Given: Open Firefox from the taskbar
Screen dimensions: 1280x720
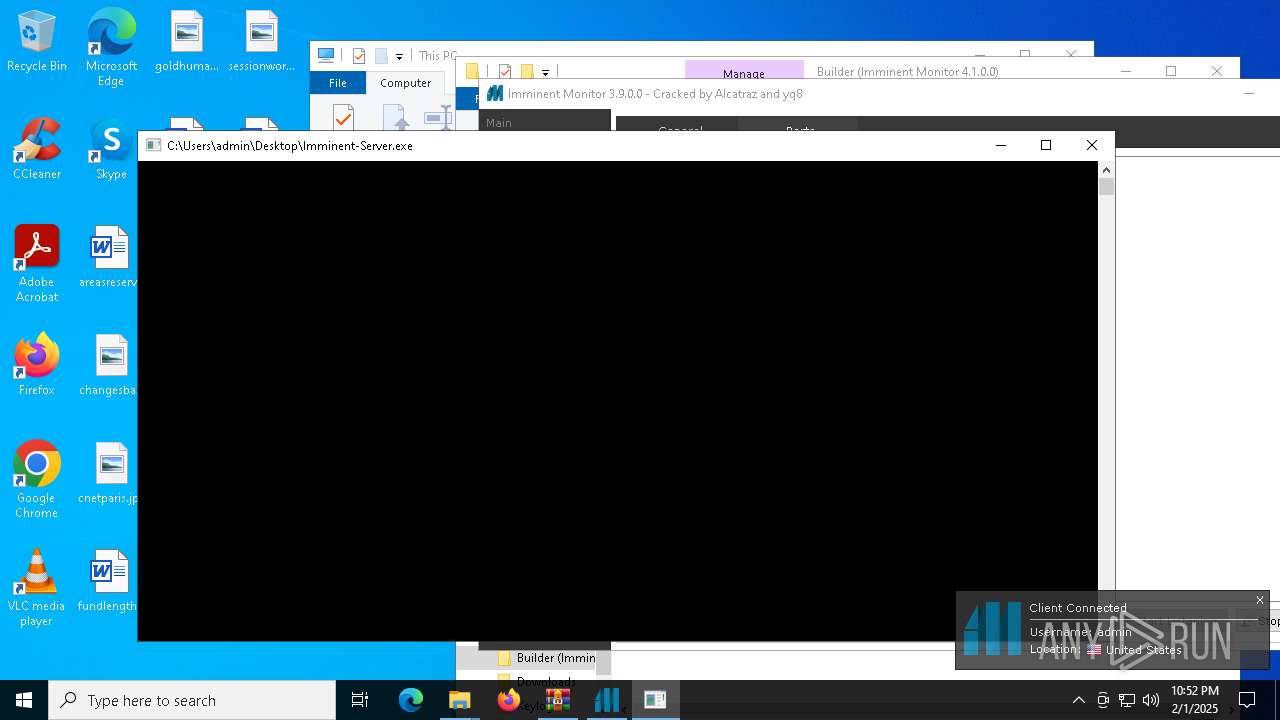Looking at the screenshot, I should pyautogui.click(x=508, y=700).
